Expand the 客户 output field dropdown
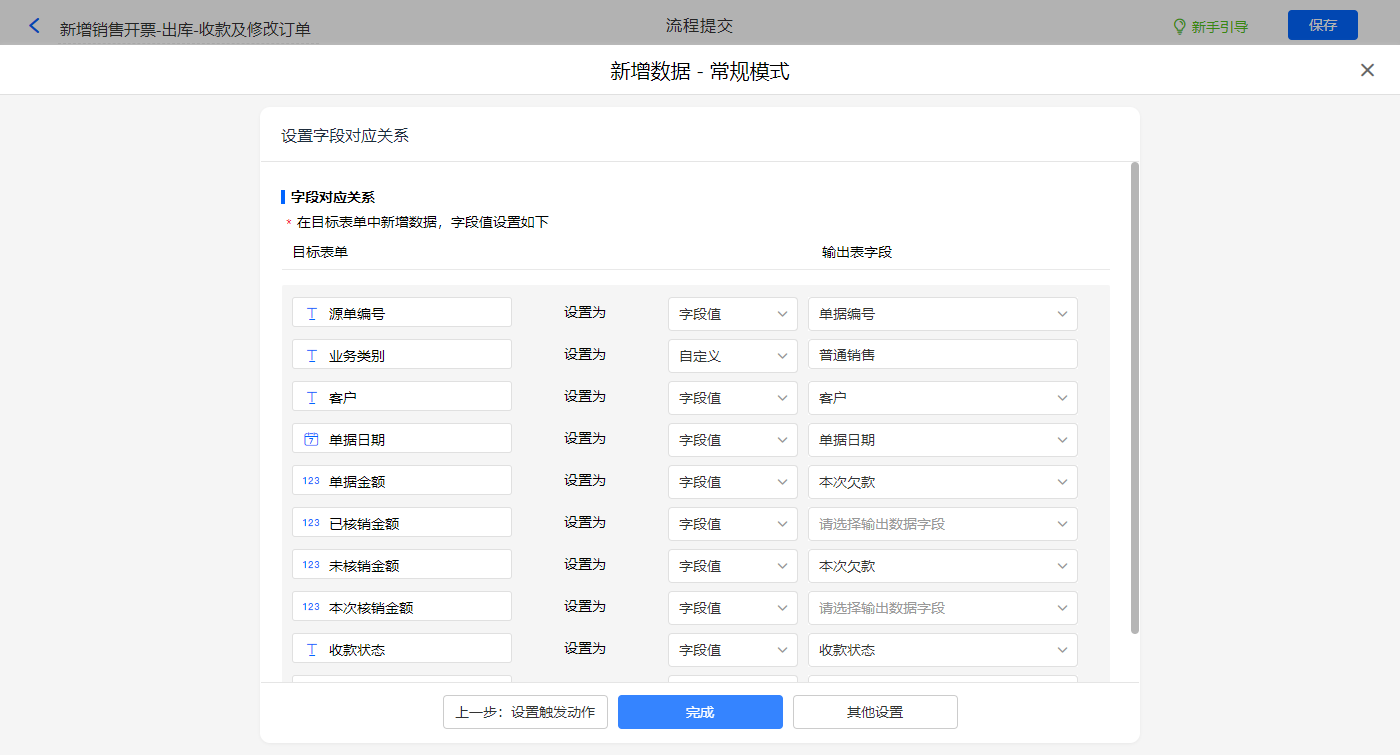Viewport: 1400px width, 755px height. 942,398
